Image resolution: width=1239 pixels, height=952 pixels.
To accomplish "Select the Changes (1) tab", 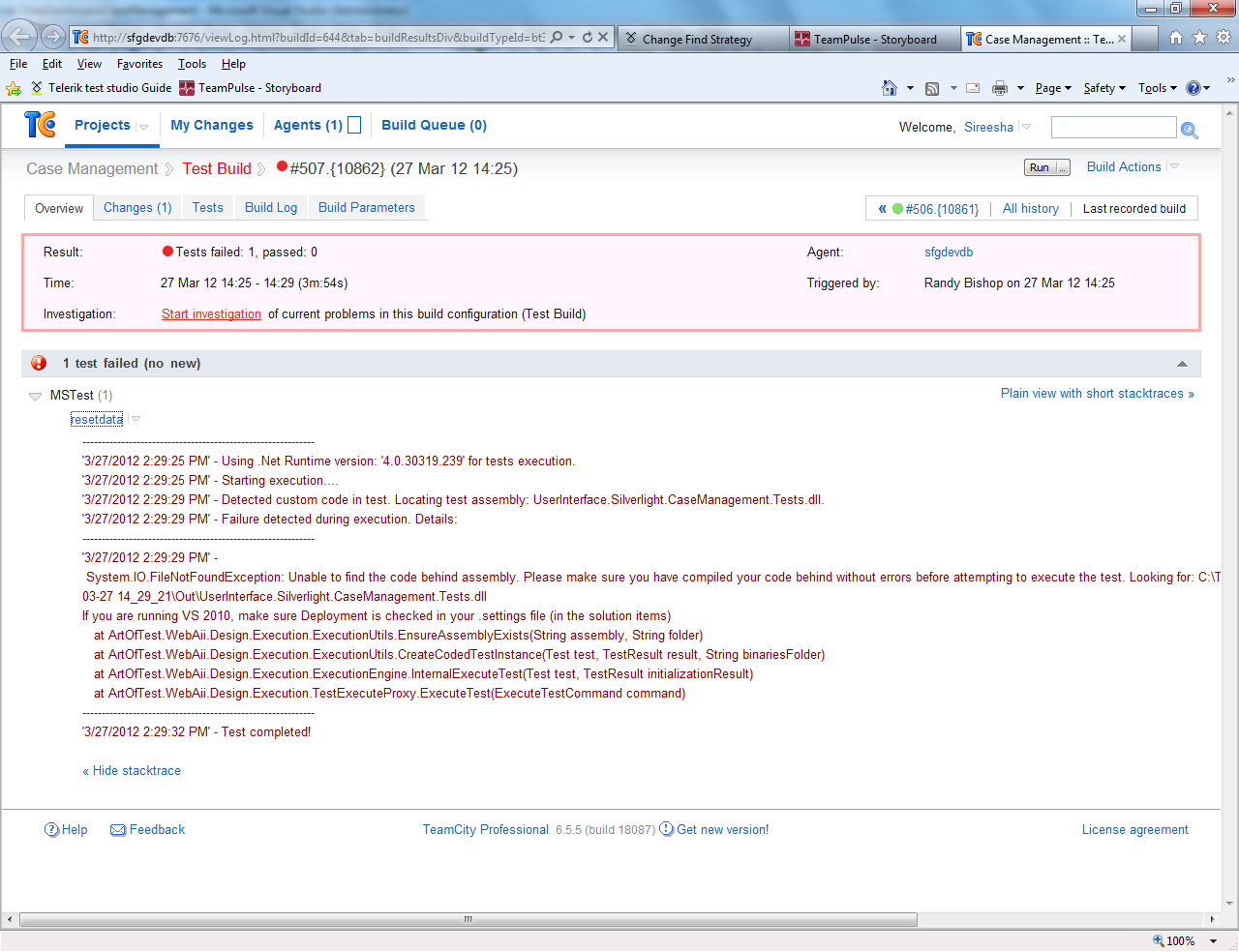I will click(137, 208).
